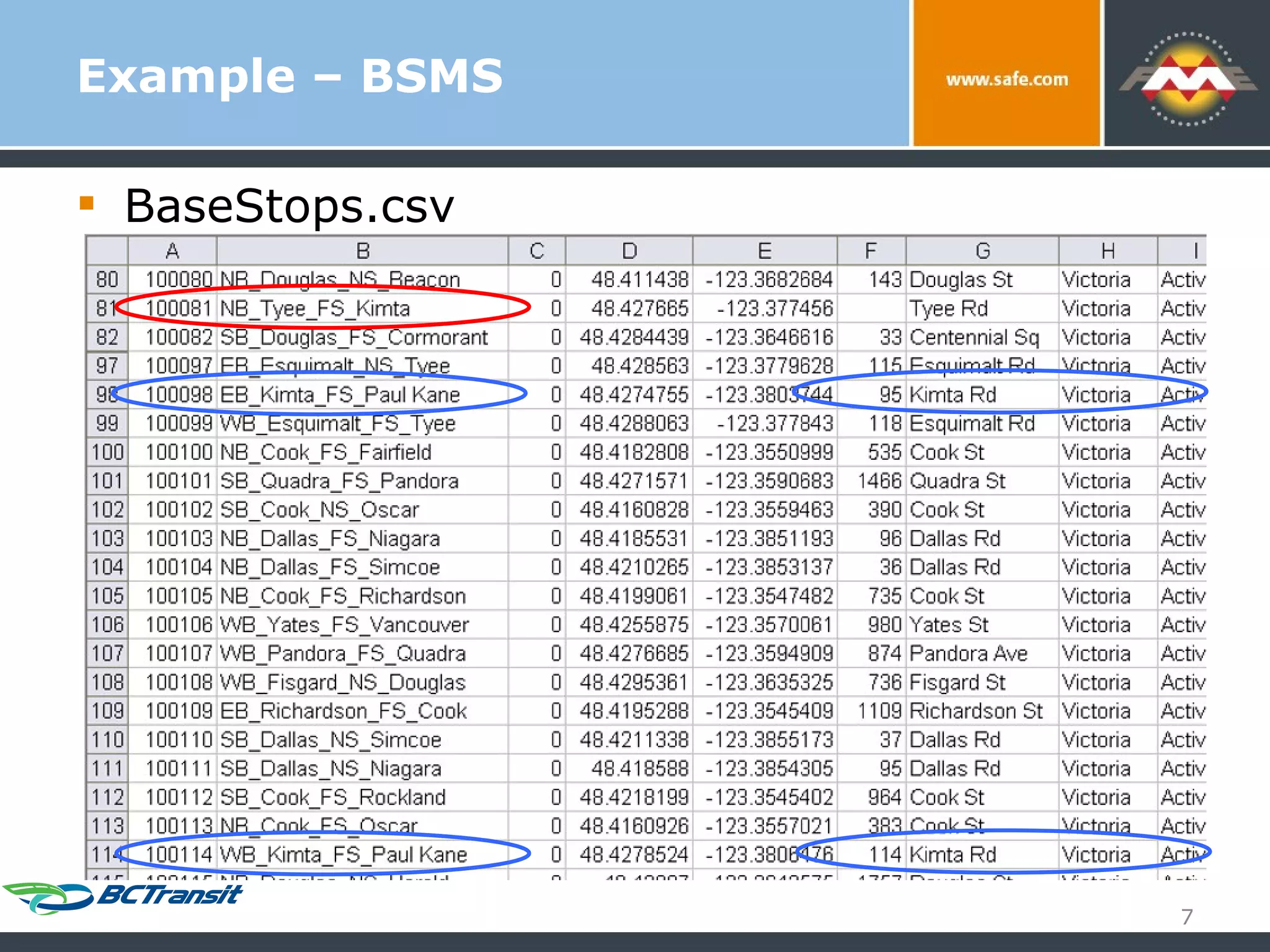Select column C header

tap(537, 251)
